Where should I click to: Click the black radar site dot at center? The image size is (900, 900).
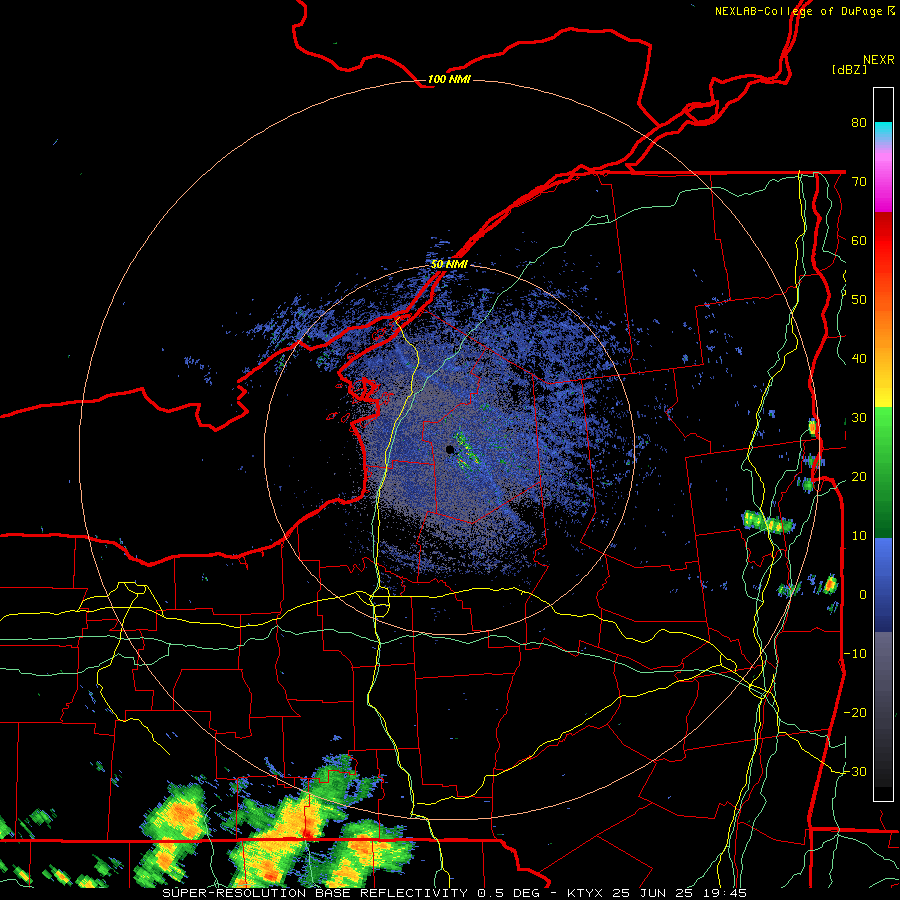450,449
